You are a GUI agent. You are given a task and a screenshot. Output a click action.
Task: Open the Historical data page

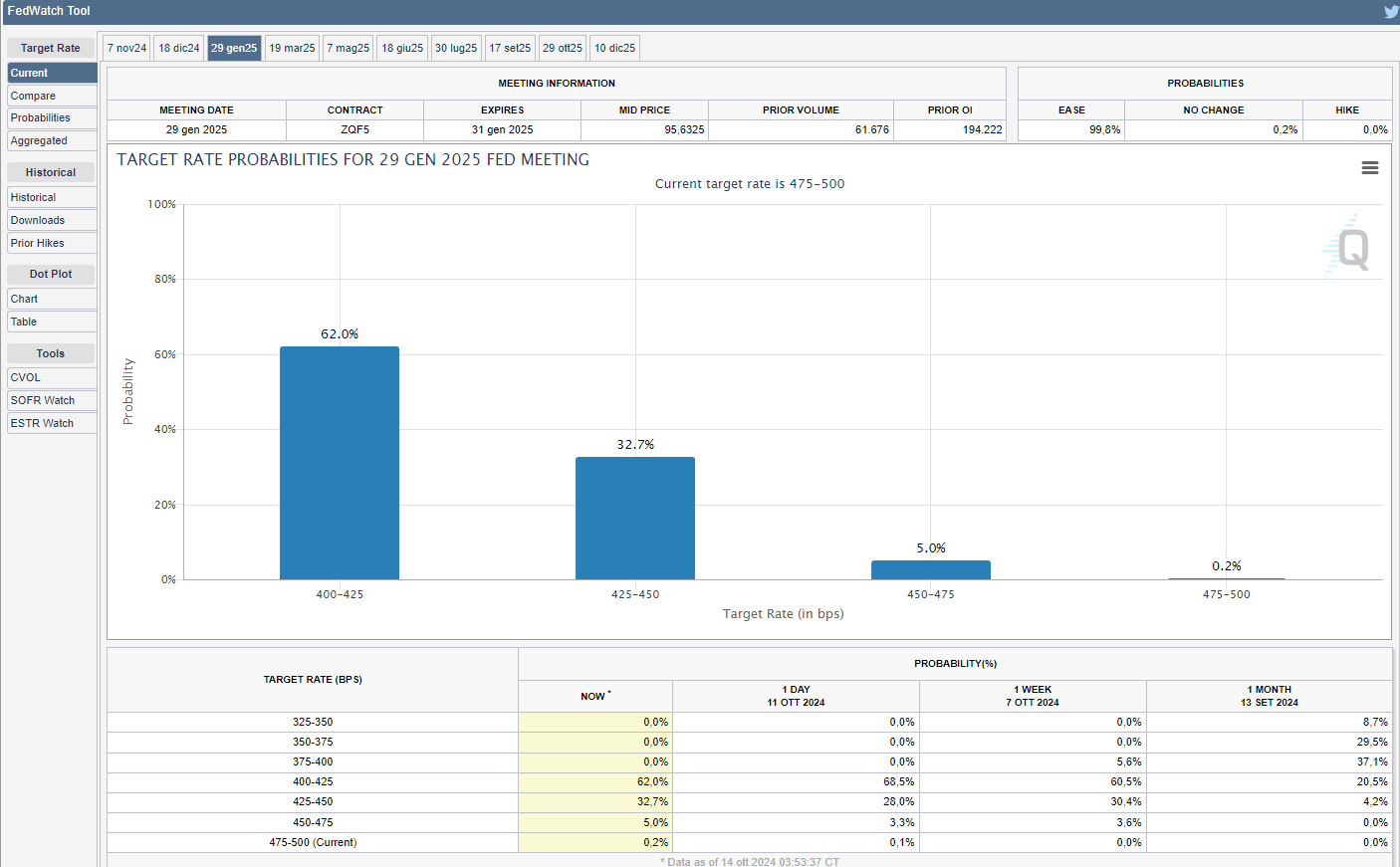coord(52,197)
